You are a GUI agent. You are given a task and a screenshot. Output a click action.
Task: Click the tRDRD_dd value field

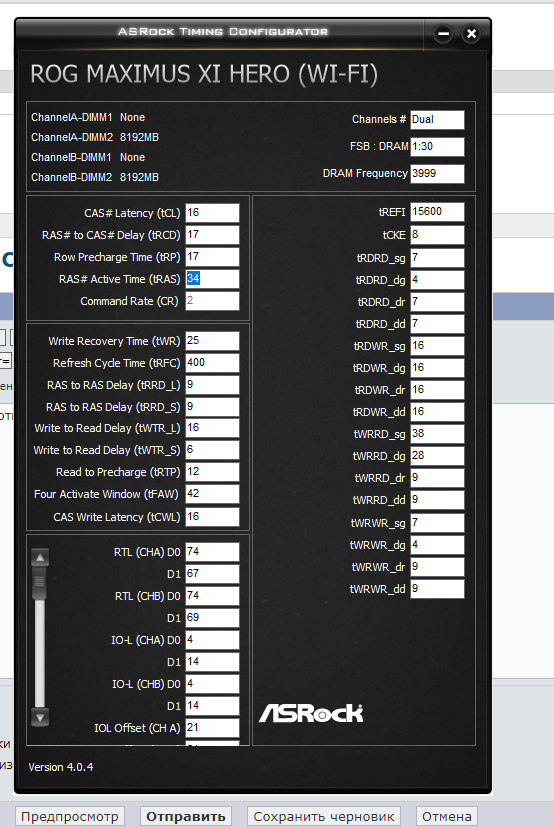[x=437, y=324]
